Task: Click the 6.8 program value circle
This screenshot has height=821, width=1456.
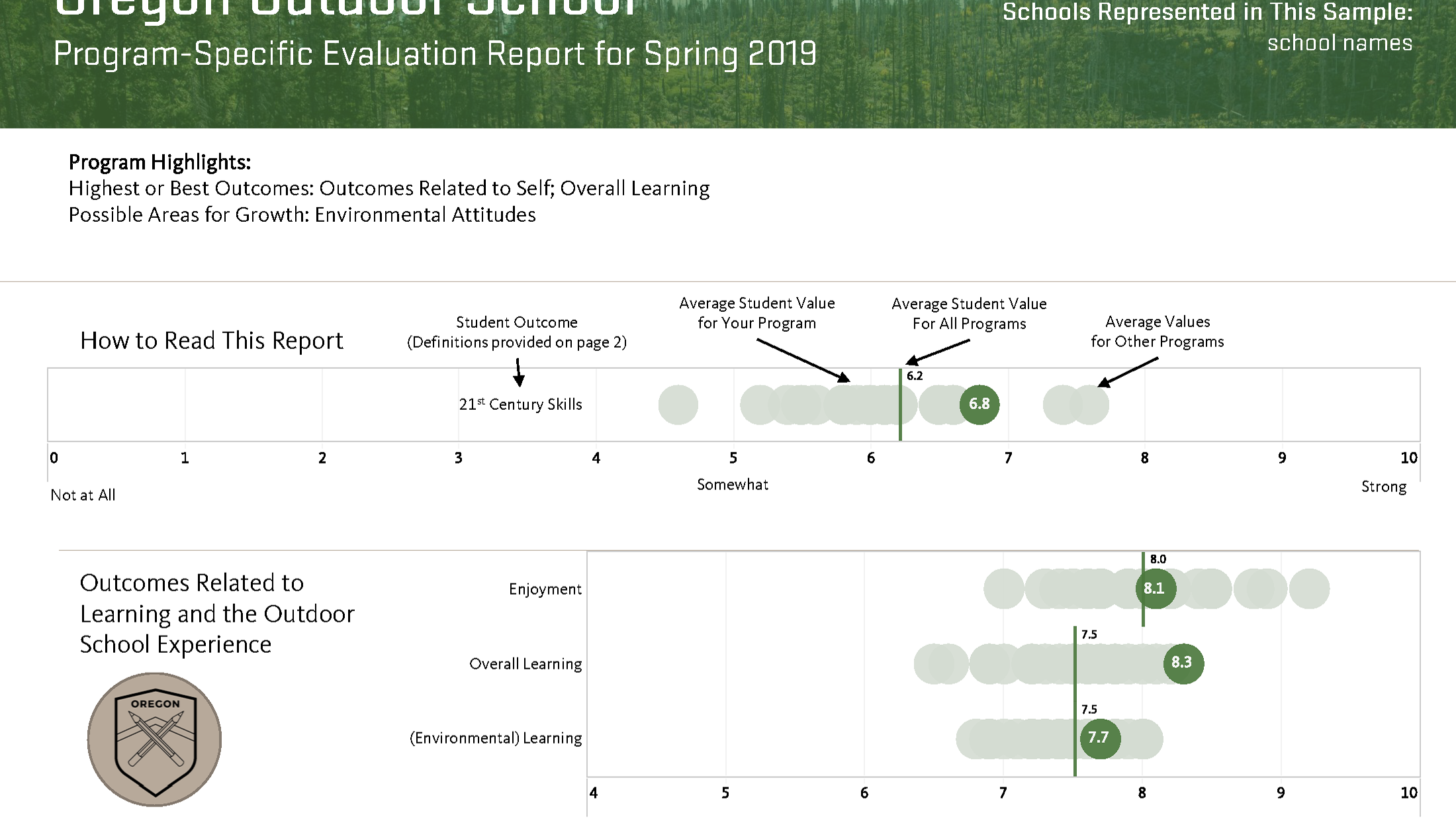Action: (979, 404)
